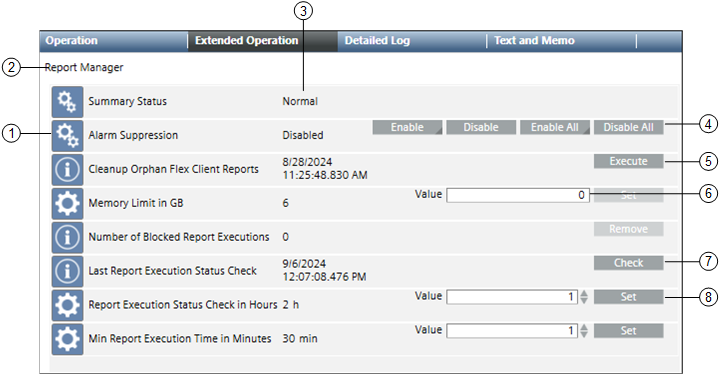The height and width of the screenshot is (374, 720).
Task: Click Enable for Alarm Suppression
Action: (x=407, y=127)
